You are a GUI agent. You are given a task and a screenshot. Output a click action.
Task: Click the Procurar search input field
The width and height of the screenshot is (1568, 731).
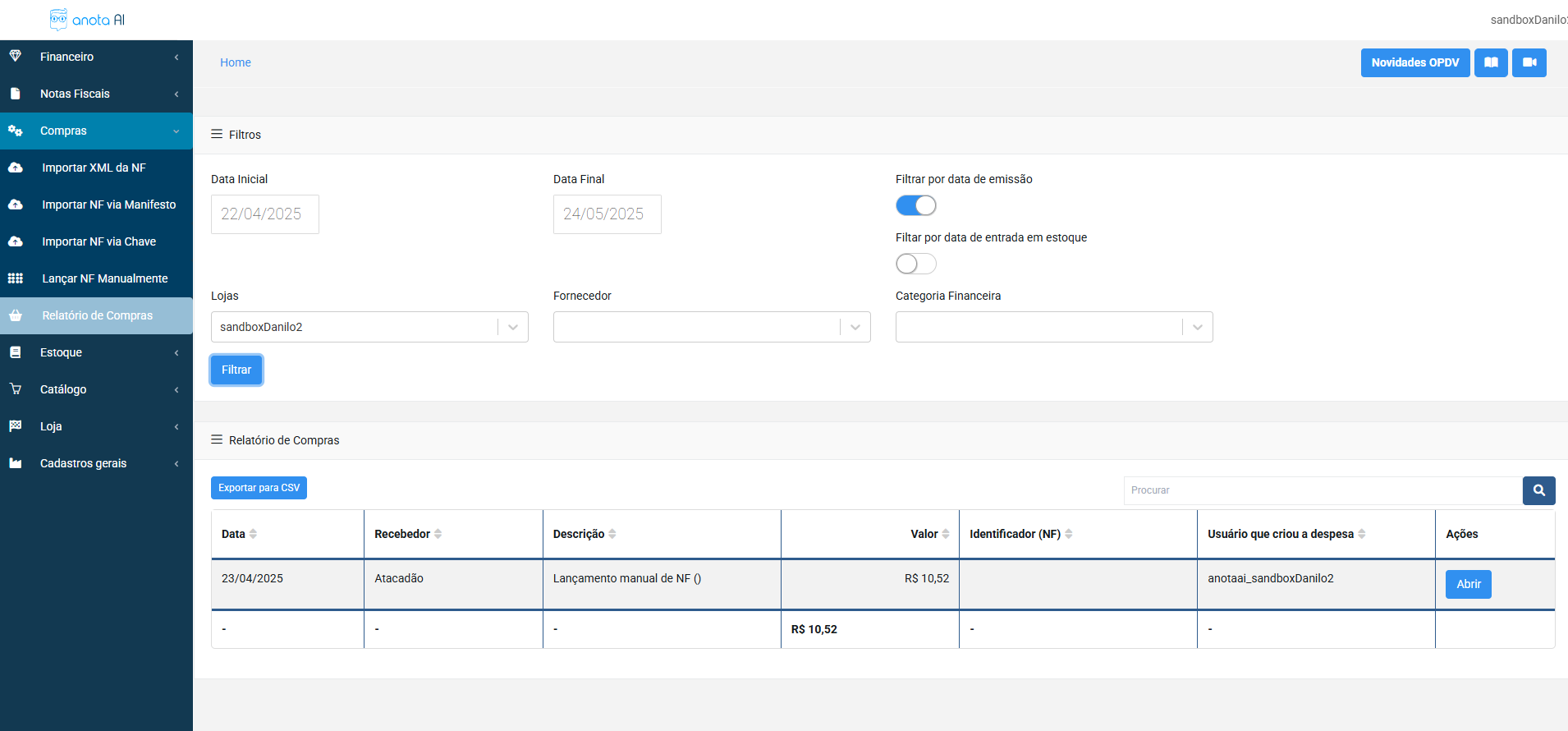[x=1322, y=490]
